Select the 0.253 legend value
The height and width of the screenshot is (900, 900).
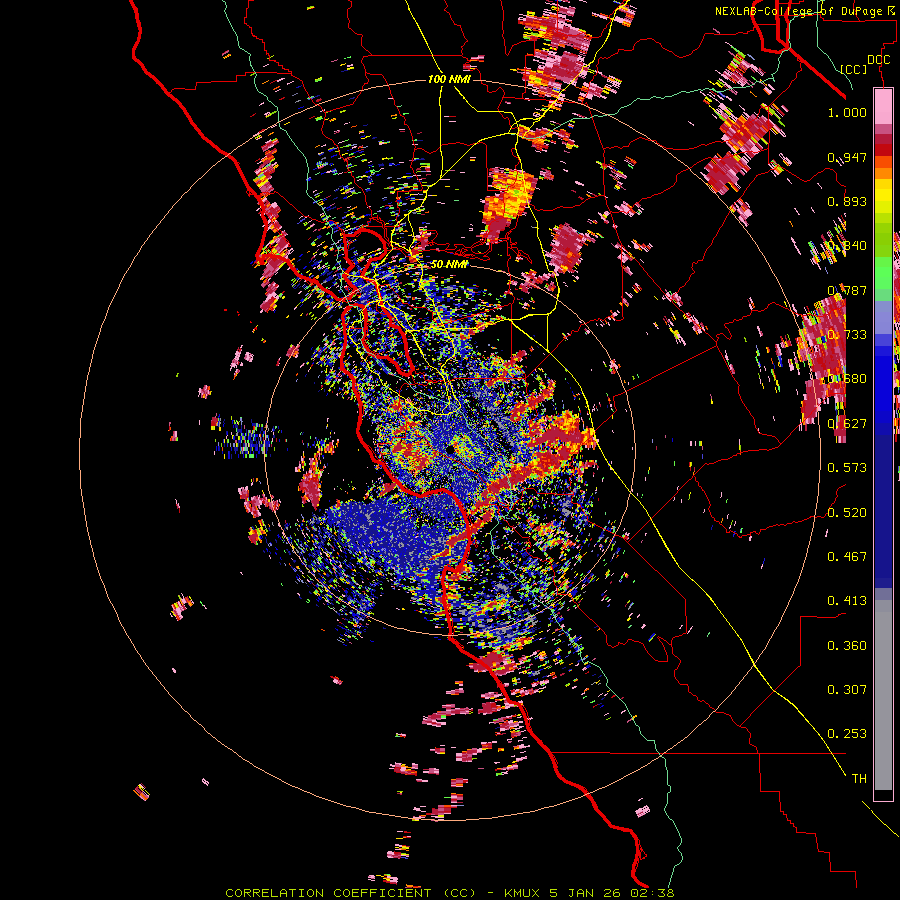tap(847, 734)
